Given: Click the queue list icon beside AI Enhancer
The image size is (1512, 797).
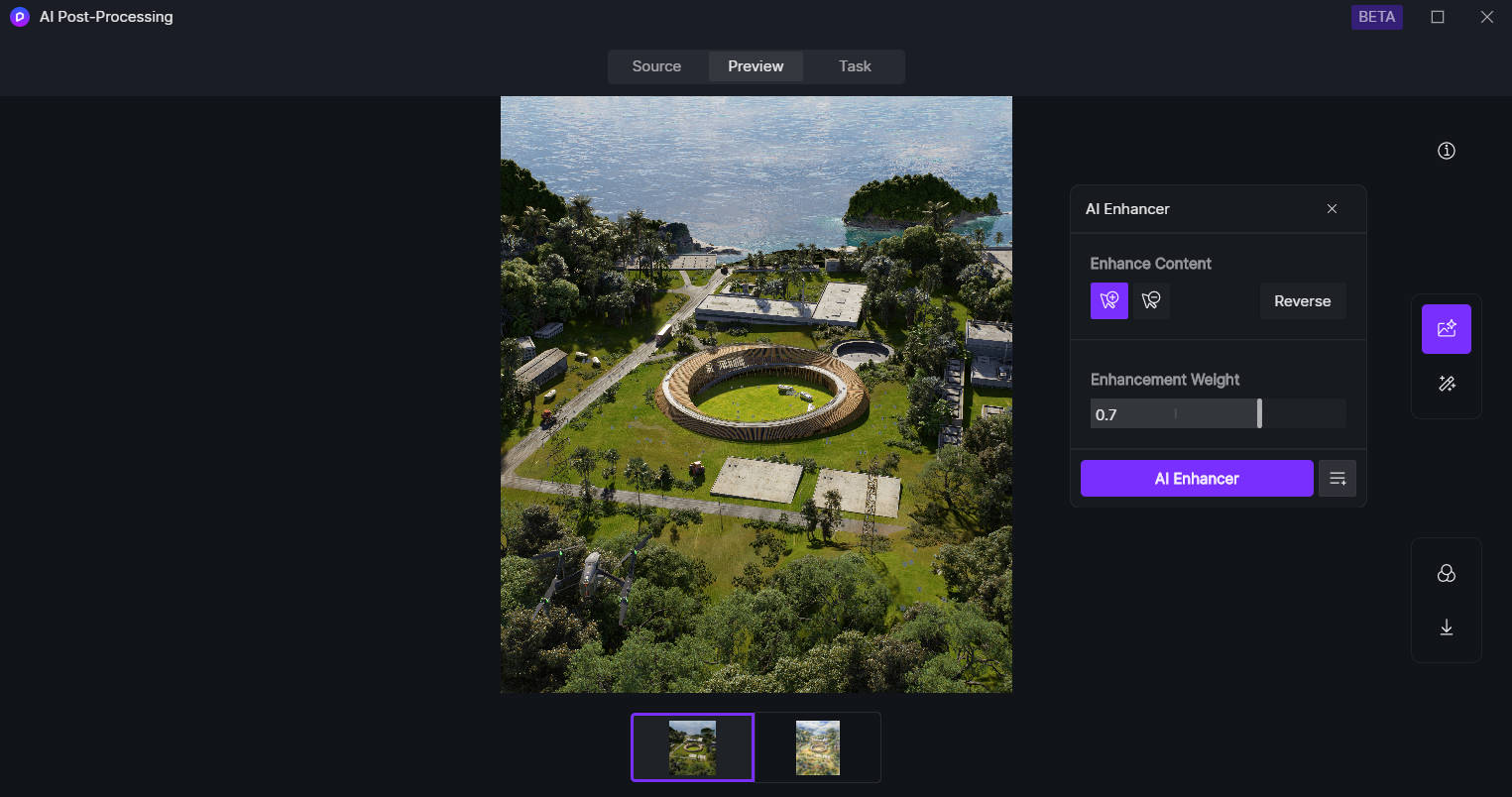Looking at the screenshot, I should pos(1338,479).
